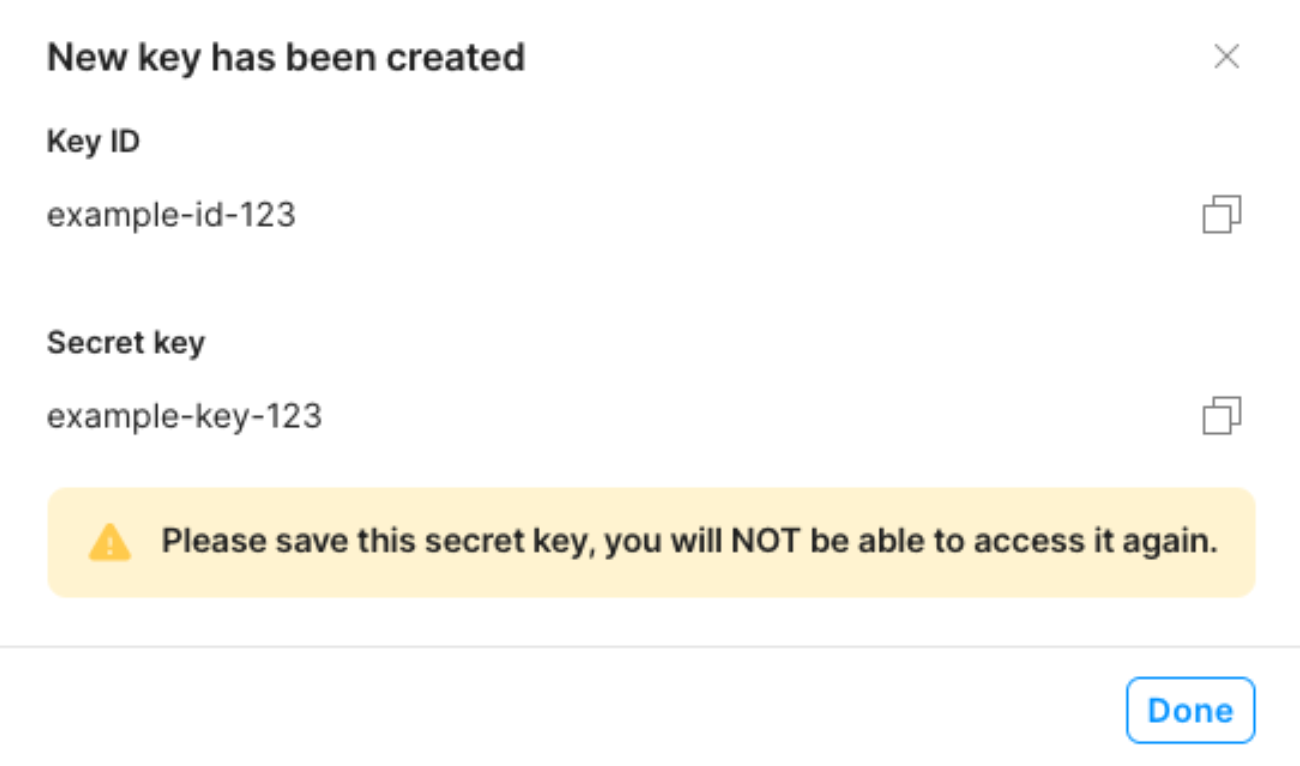Select the example-key-123 secret value
Image resolution: width=1300 pixels, height=766 pixels.
[184, 416]
